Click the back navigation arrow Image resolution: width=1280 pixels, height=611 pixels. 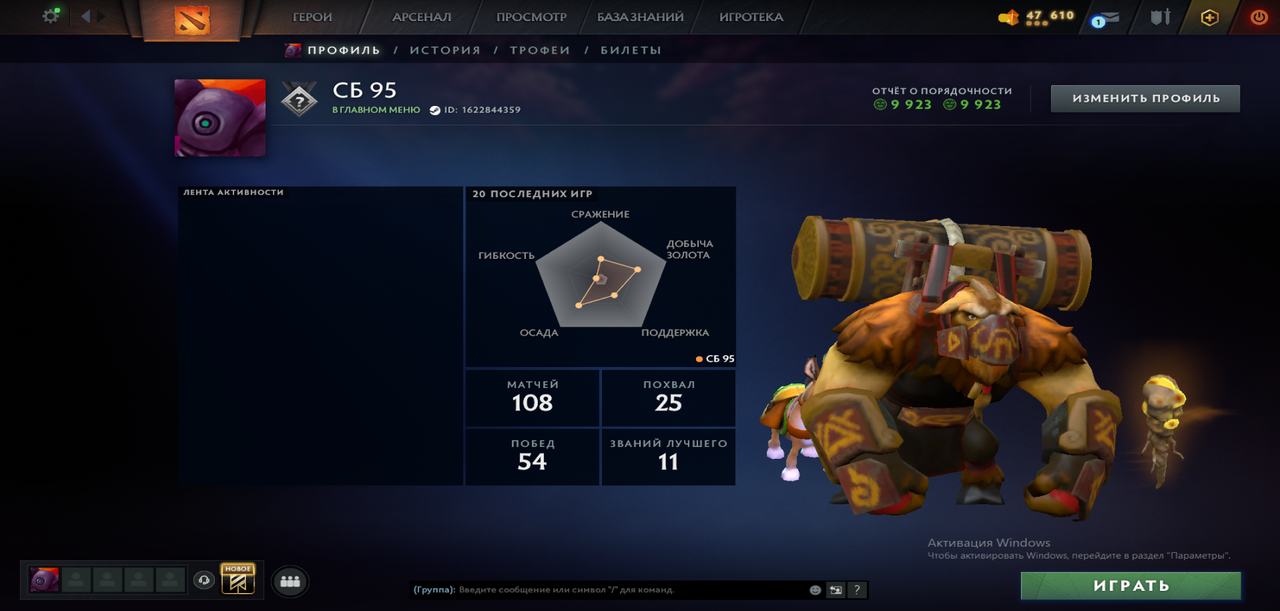85,16
